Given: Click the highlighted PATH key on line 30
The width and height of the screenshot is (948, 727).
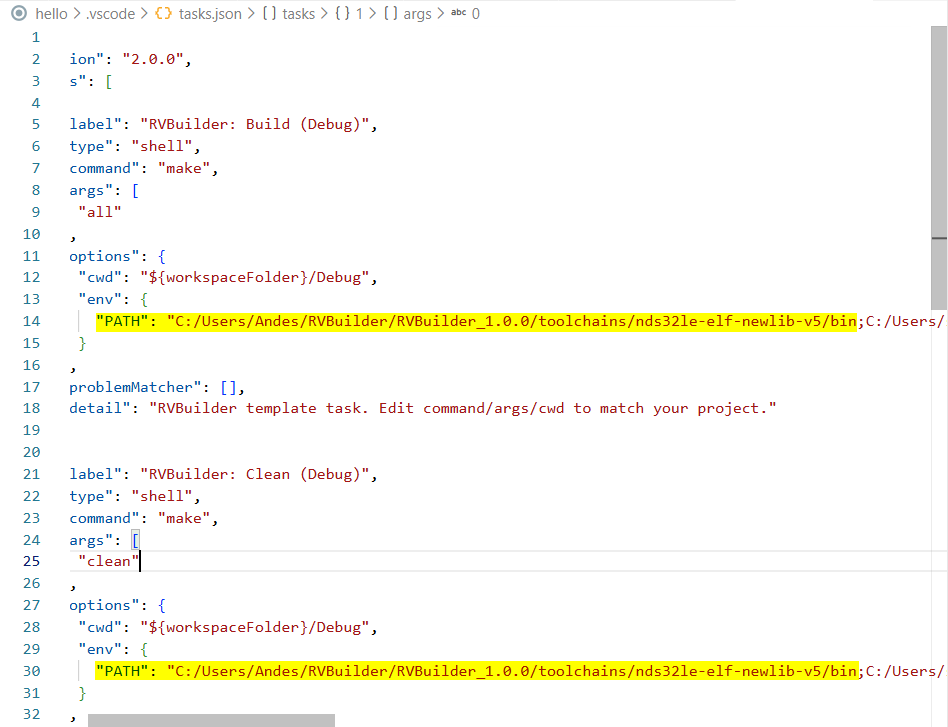Looking at the screenshot, I should point(125,671).
